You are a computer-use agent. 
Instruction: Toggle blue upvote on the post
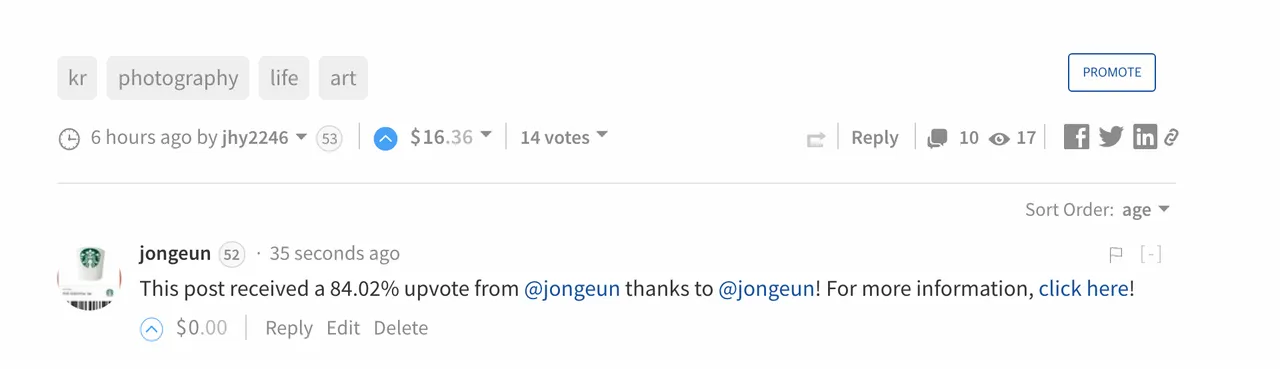coord(386,138)
